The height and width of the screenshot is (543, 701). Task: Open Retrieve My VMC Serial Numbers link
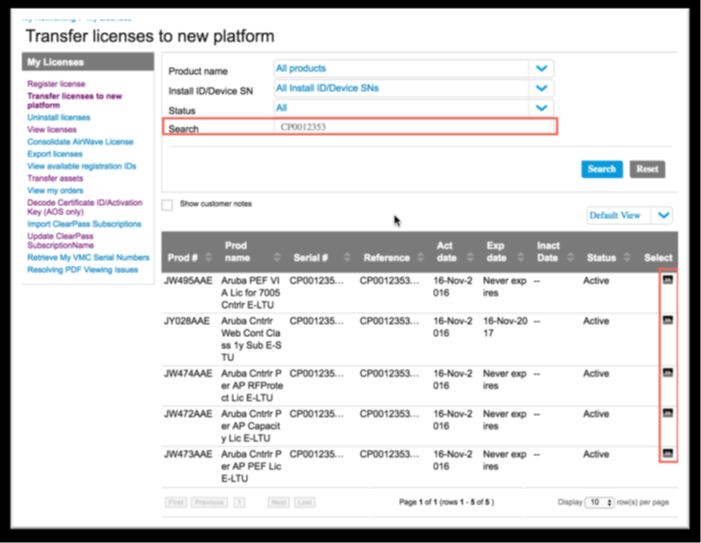(x=88, y=257)
